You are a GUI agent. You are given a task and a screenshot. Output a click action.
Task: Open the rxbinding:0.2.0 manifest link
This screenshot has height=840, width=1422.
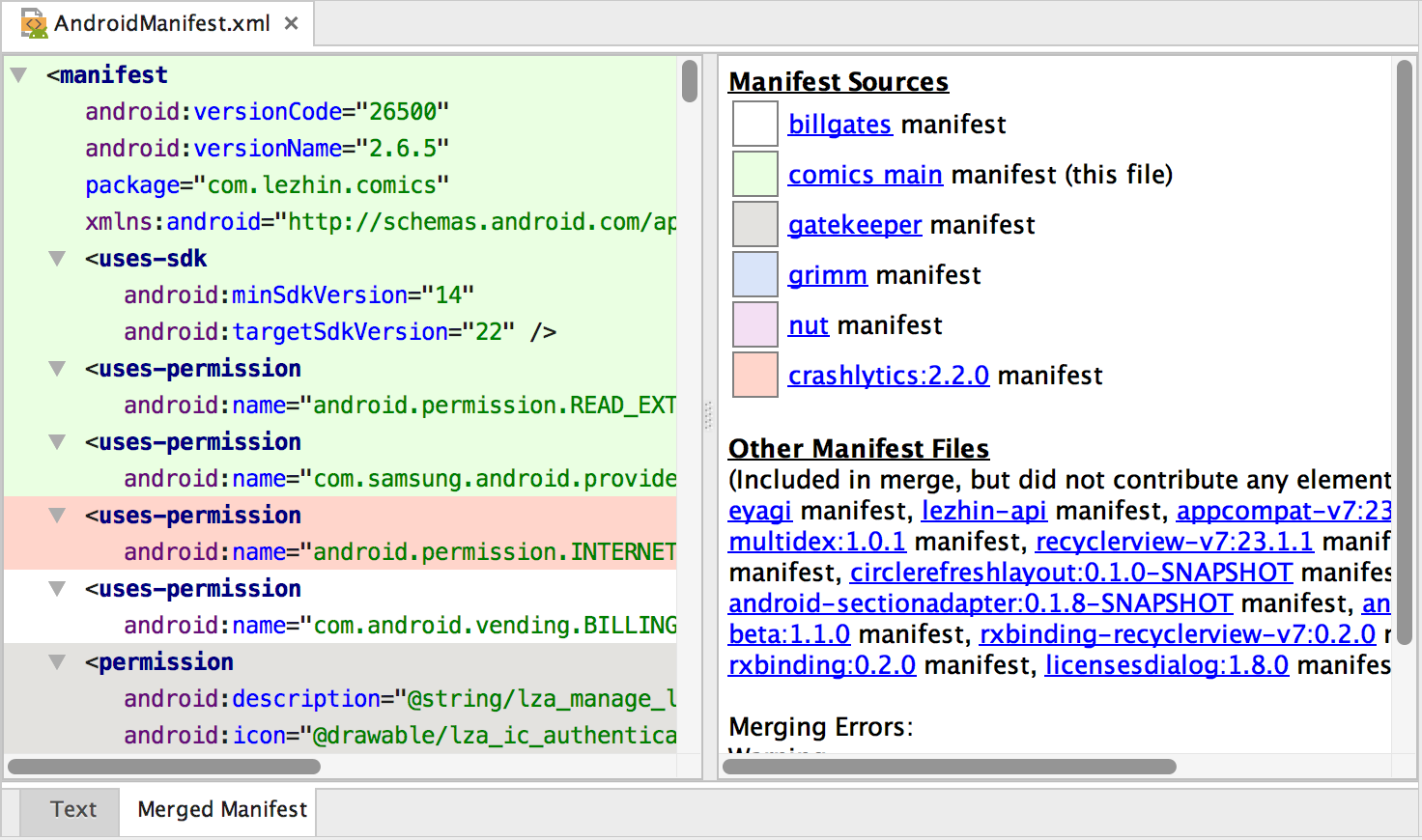click(x=822, y=665)
